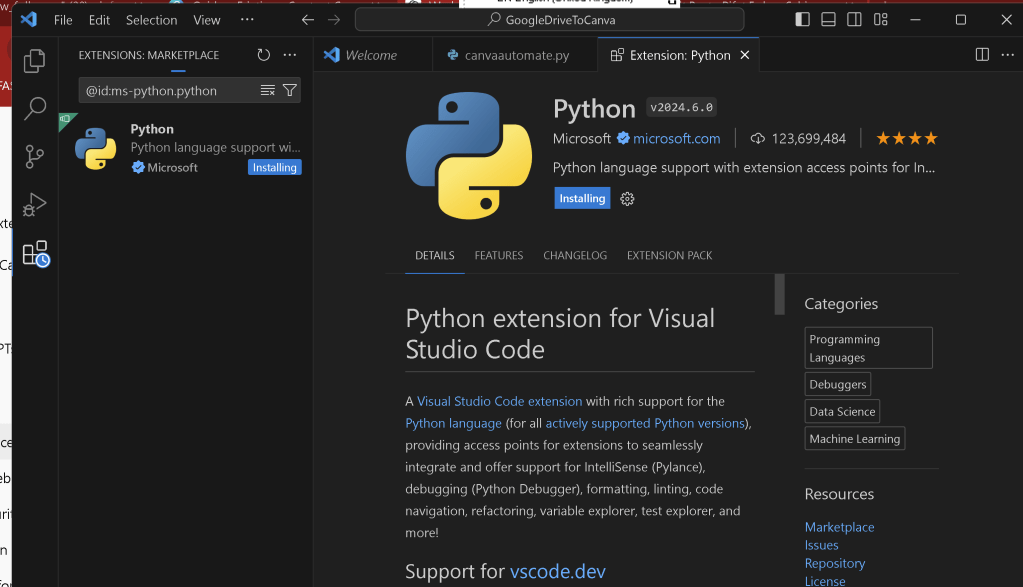Open the File menu
1023x587 pixels.
point(63,20)
